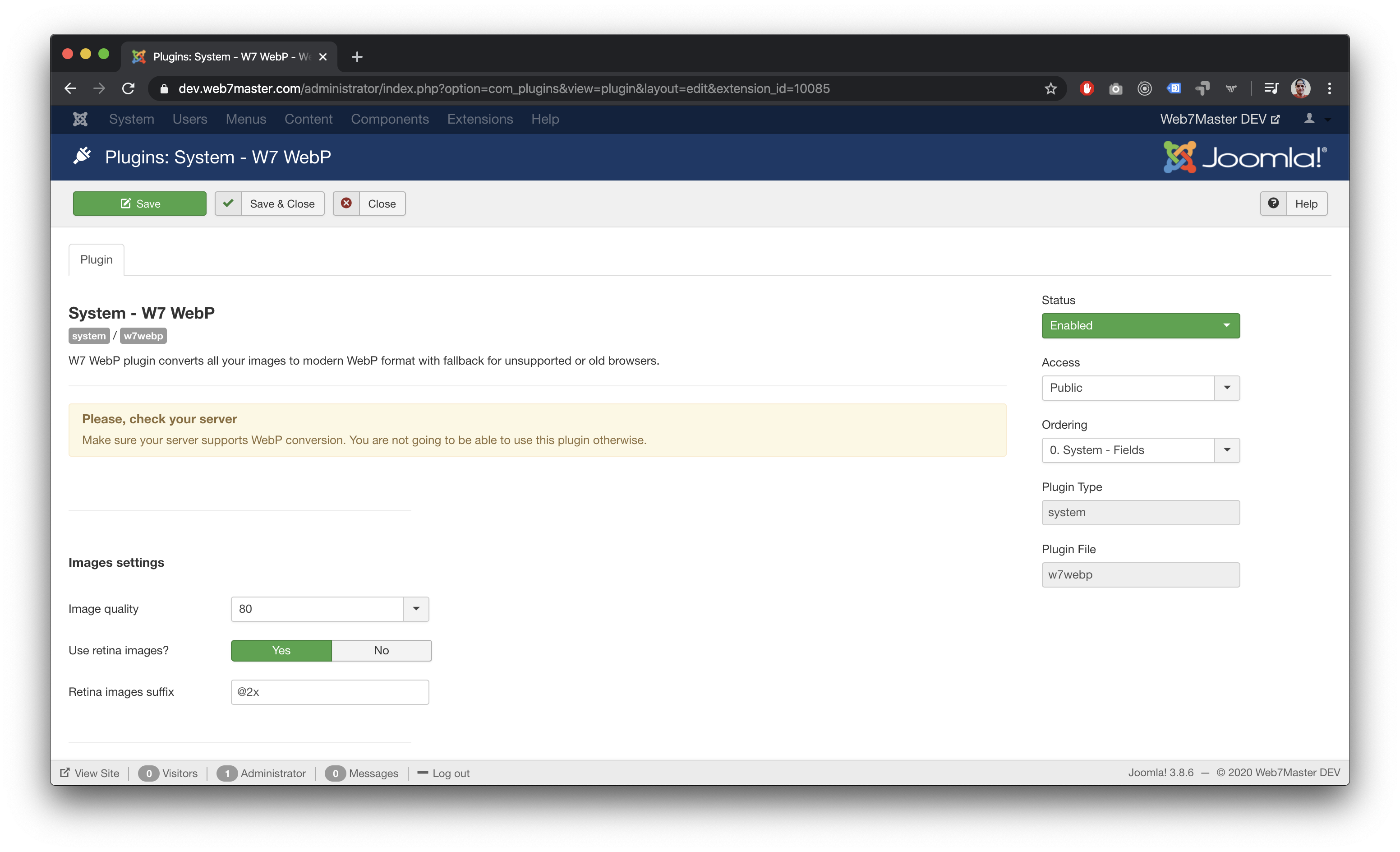Click the Retina images suffix input field

click(x=330, y=692)
